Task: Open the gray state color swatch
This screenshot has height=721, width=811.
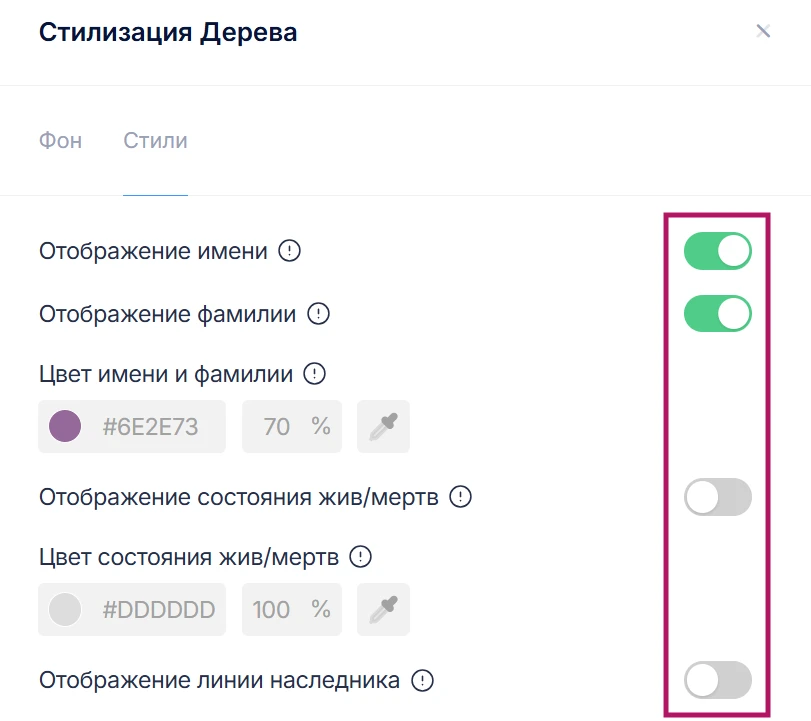Action: tap(65, 609)
